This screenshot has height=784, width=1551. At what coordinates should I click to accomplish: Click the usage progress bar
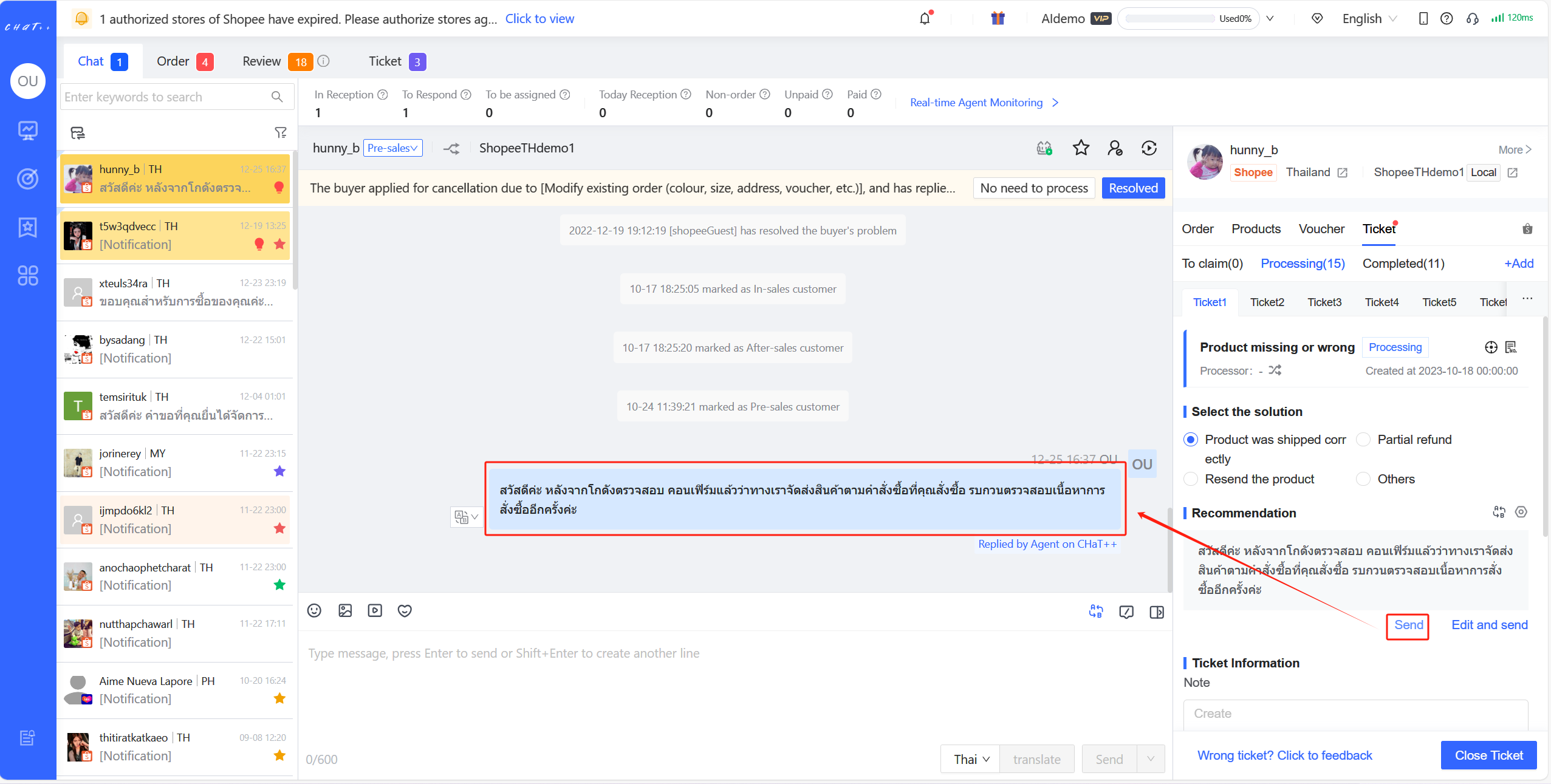1170,19
